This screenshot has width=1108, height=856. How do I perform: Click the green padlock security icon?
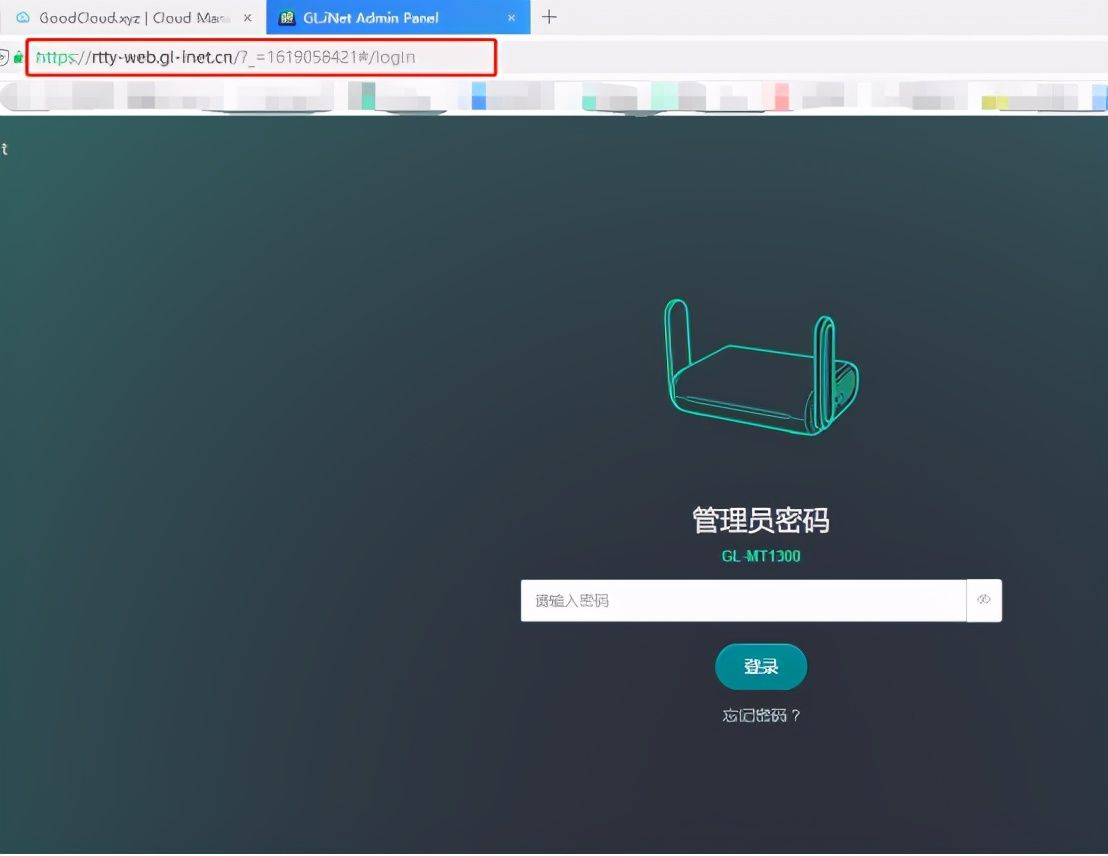(x=18, y=57)
